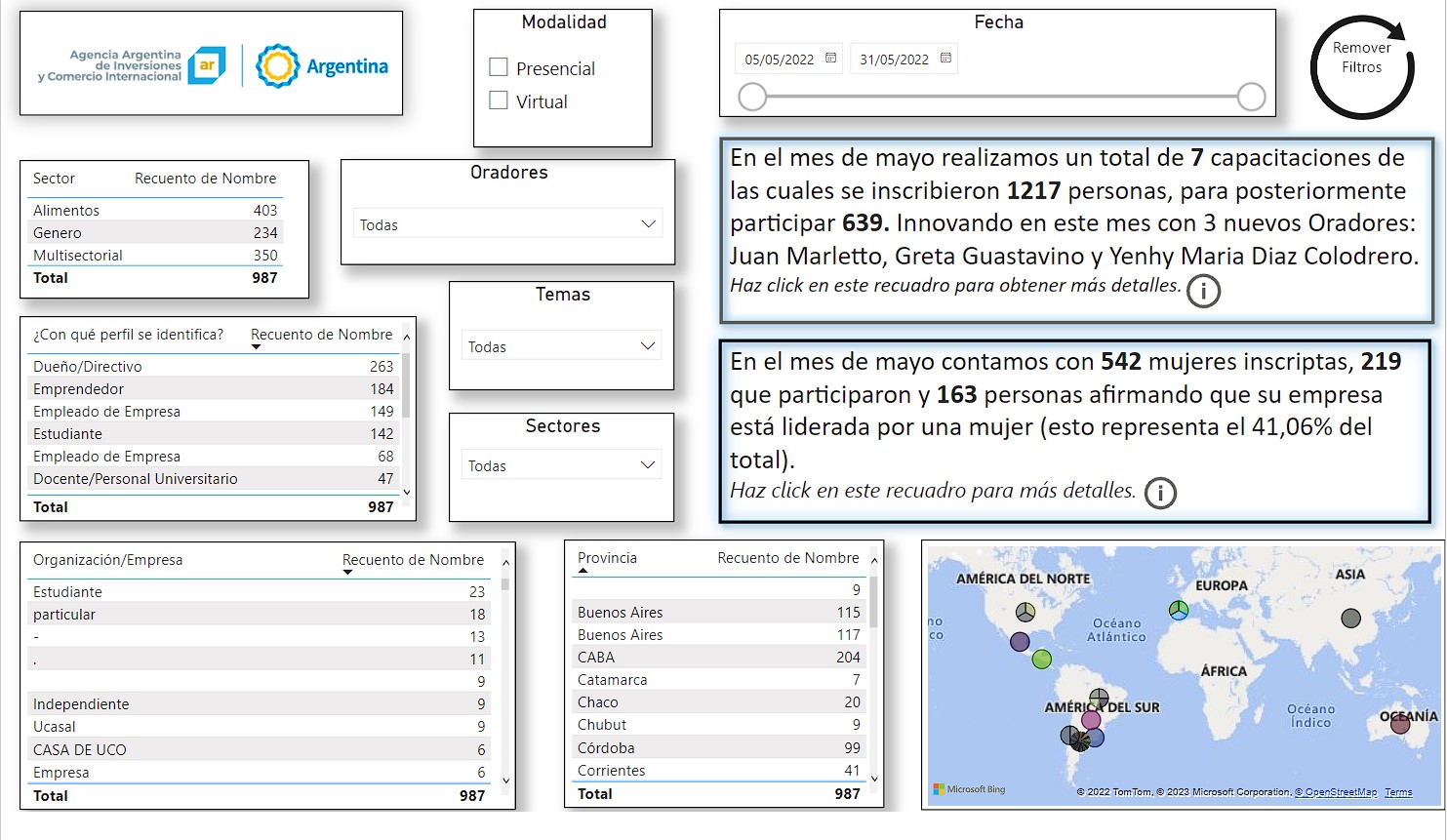Image resolution: width=1447 pixels, height=840 pixels.
Task: Open calendar picker for start date 05/05/2022
Action: 830,59
